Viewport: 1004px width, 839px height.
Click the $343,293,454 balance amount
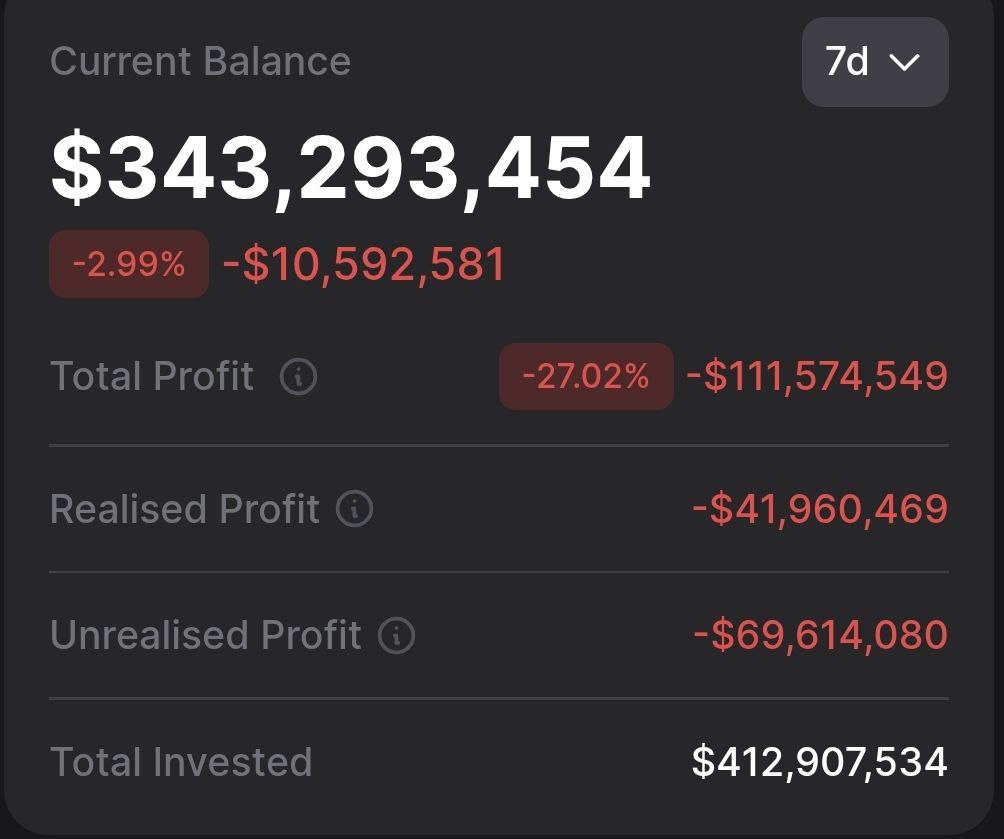click(351, 168)
